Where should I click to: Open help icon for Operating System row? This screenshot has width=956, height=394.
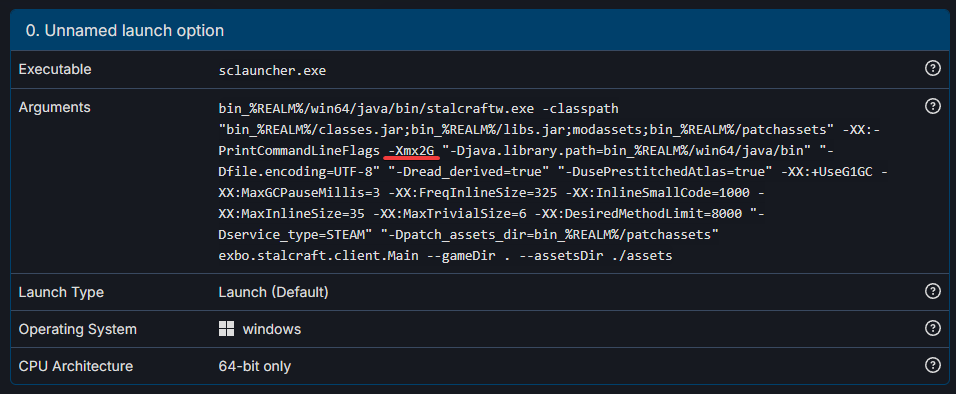(932, 328)
